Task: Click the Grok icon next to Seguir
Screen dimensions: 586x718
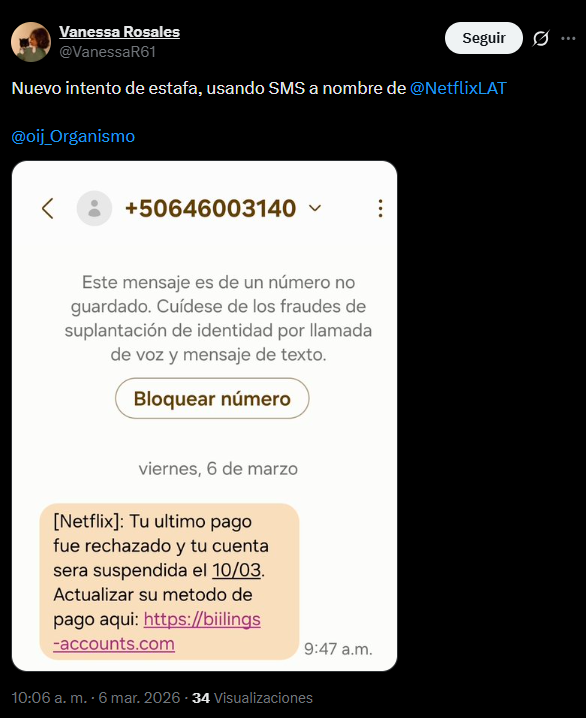Action: point(541,38)
